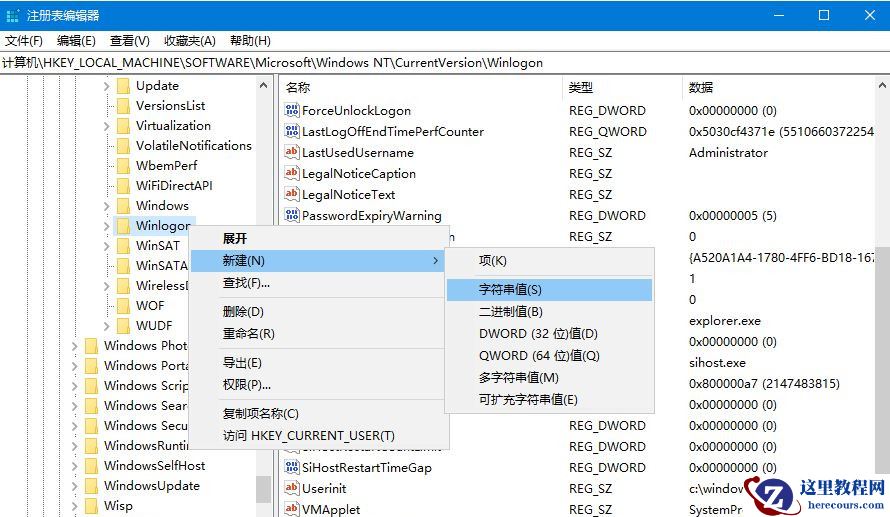
Task: Choose 权限(P)... in context menu
Action: (x=319, y=385)
